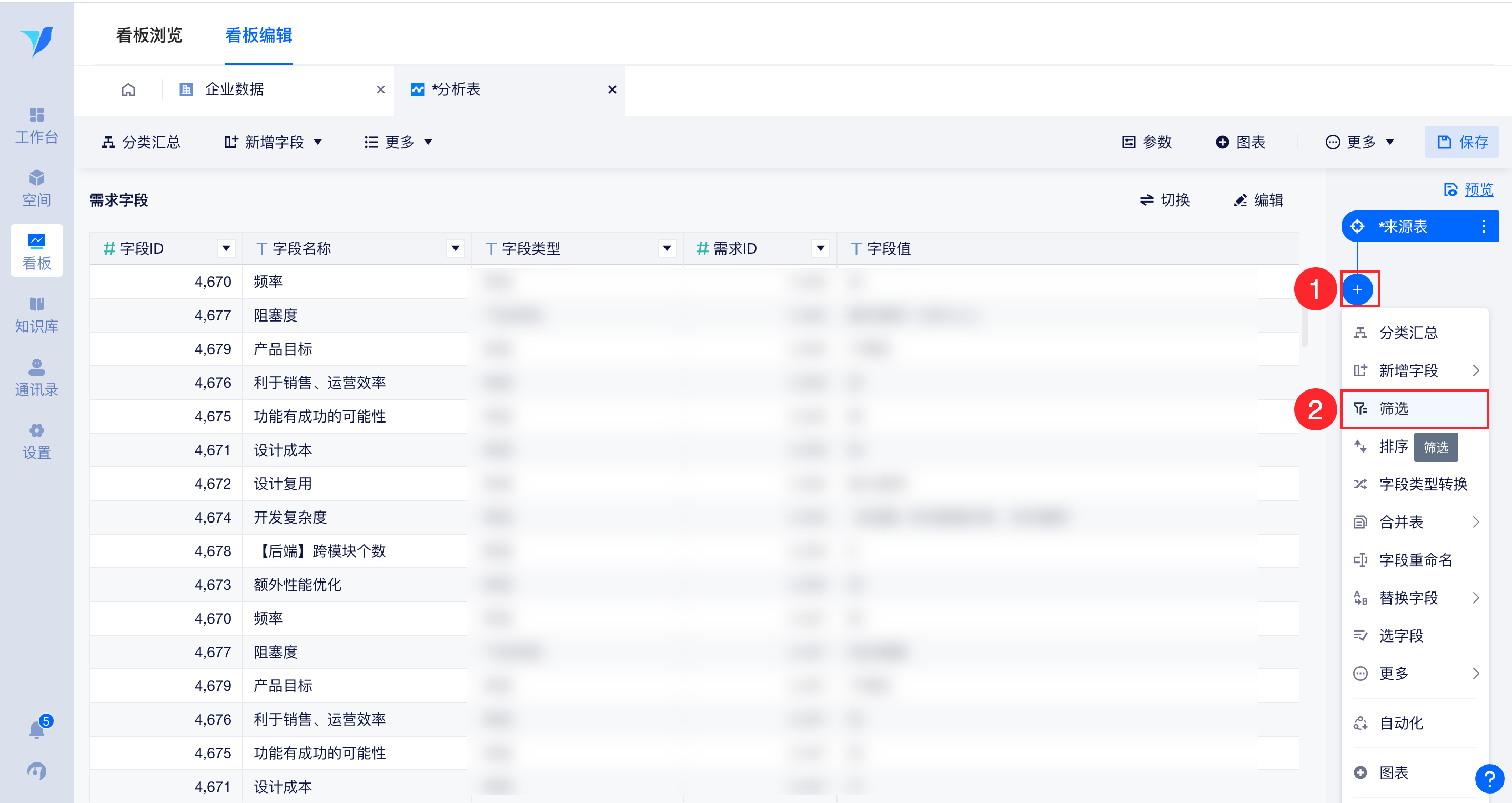
Task: Expand the 字段ID column filter dropdown
Action: click(226, 248)
